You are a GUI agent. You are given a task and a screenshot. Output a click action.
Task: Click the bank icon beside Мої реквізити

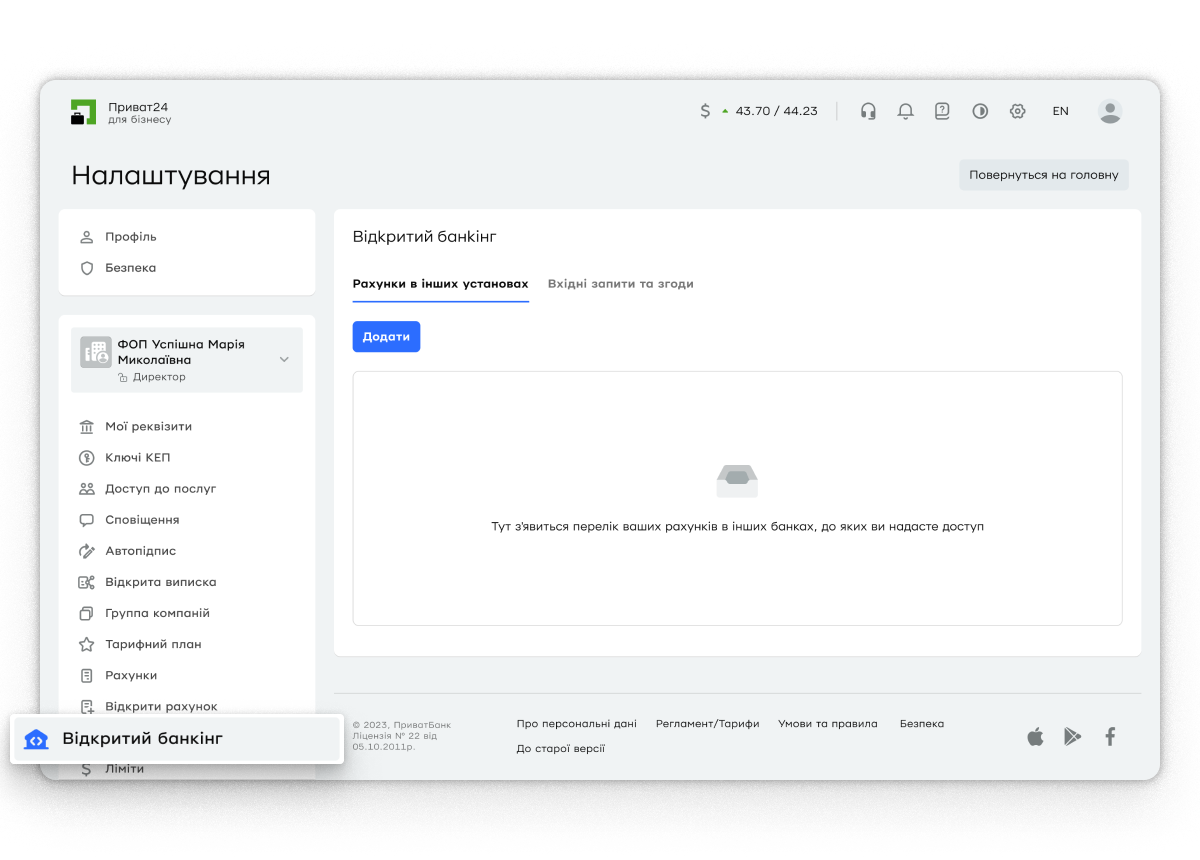point(86,426)
